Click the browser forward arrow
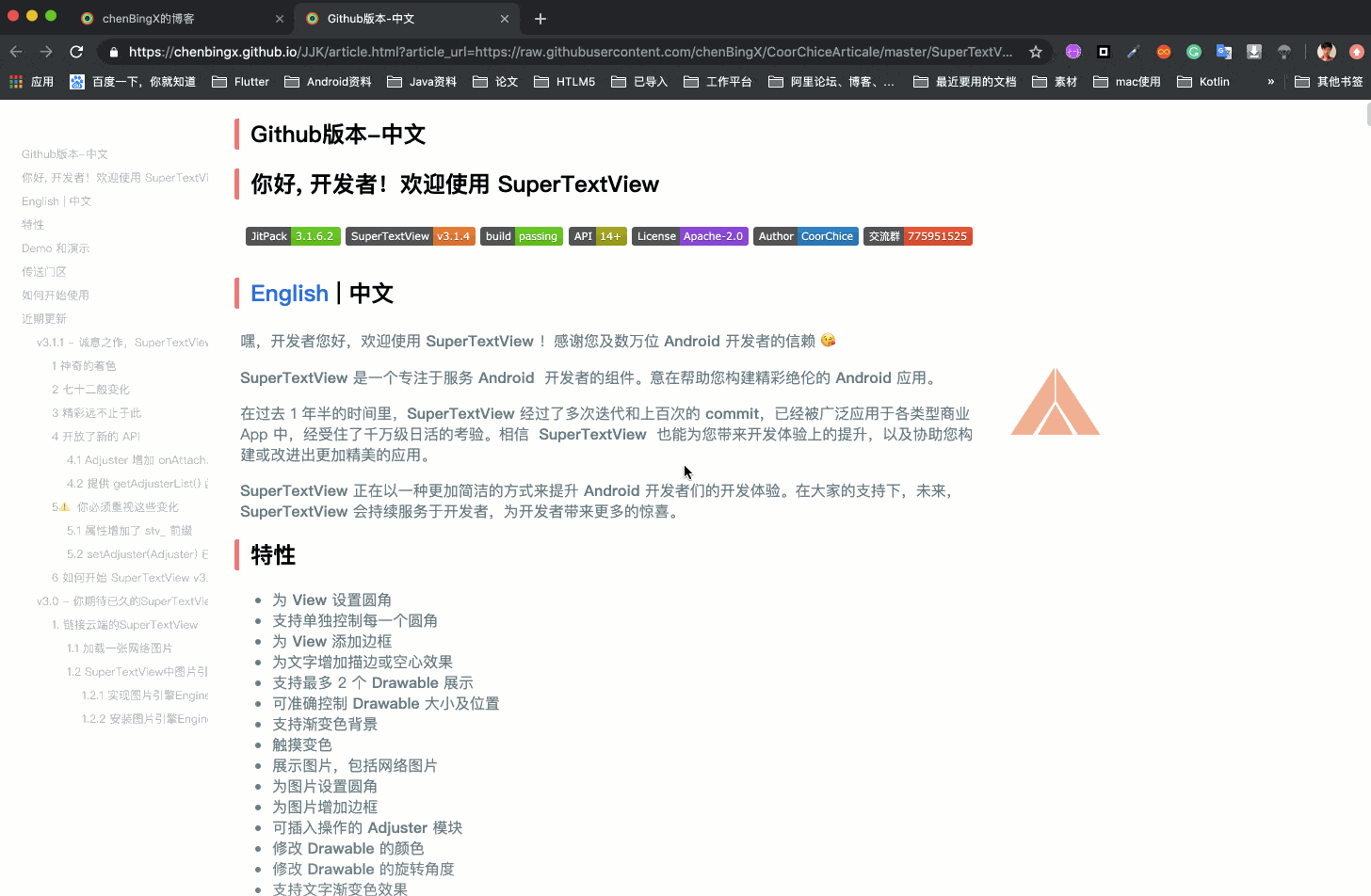 (46, 52)
